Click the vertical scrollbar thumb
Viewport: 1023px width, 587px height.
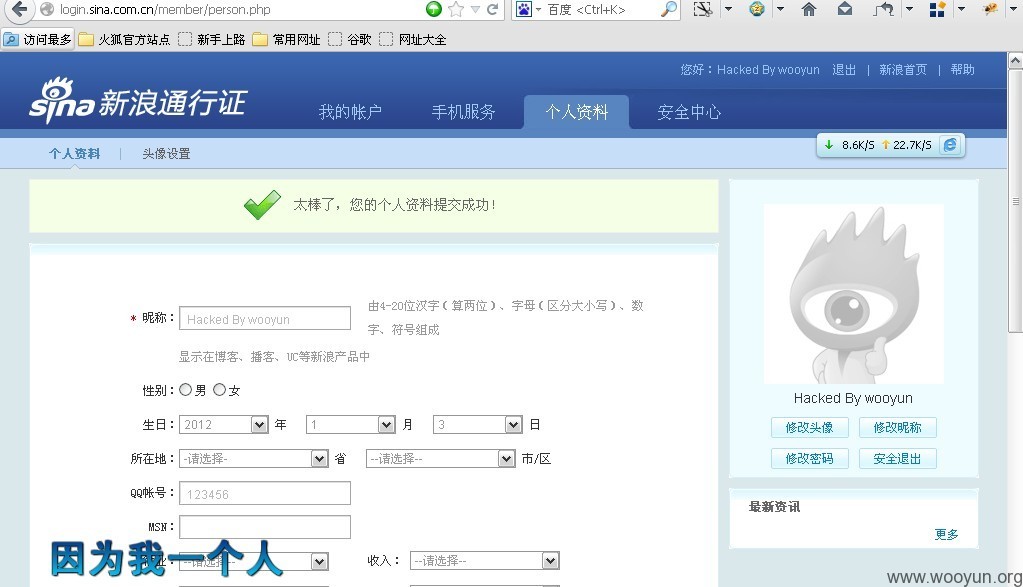[1015, 201]
